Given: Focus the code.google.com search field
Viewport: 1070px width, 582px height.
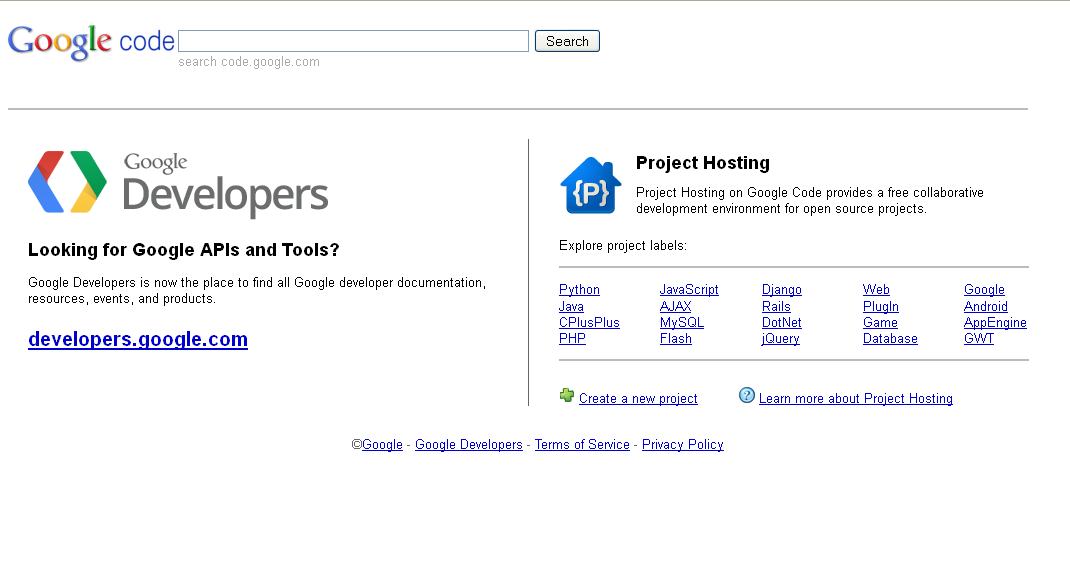Looking at the screenshot, I should (353, 41).
